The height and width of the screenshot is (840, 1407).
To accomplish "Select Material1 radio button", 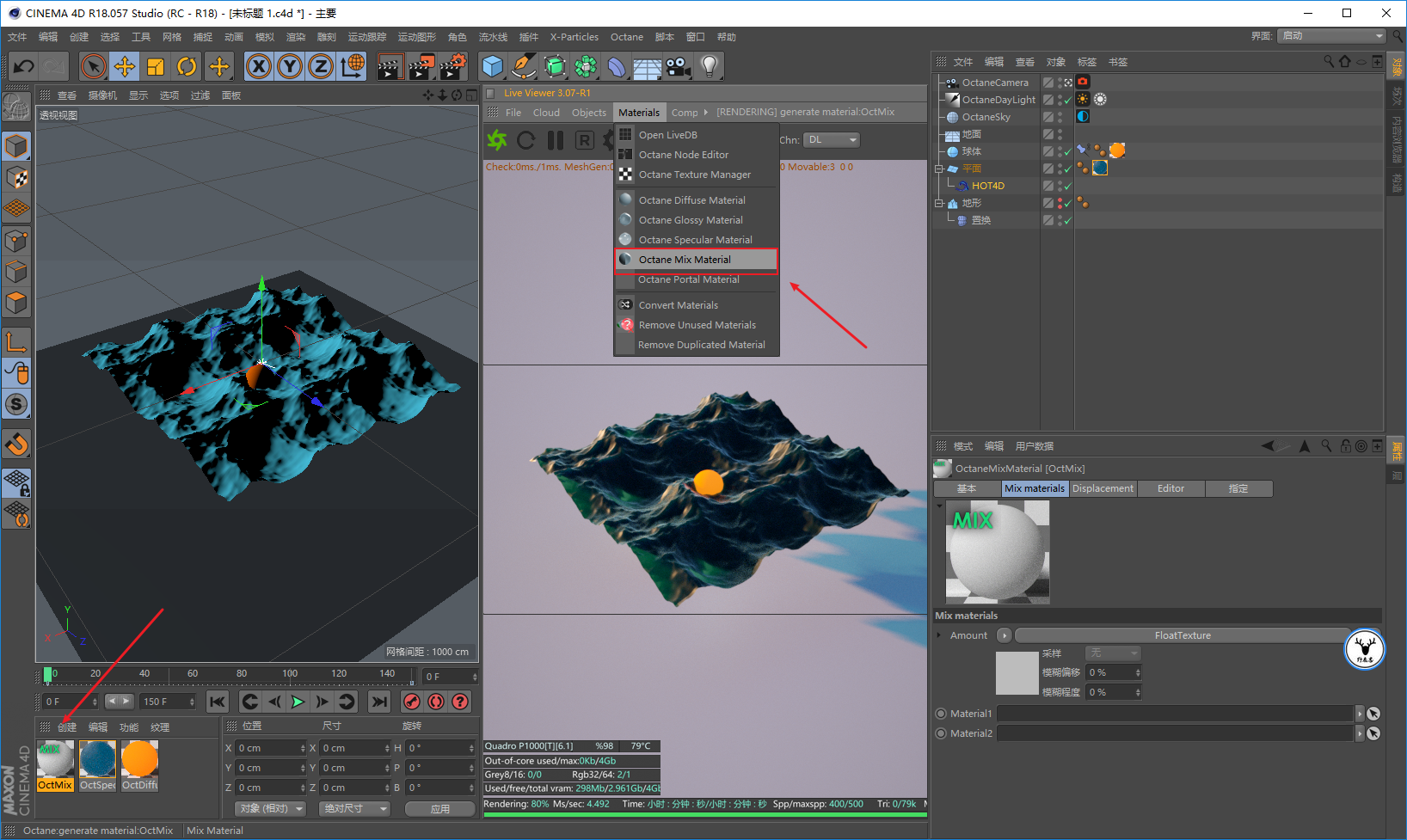I will click(x=941, y=714).
